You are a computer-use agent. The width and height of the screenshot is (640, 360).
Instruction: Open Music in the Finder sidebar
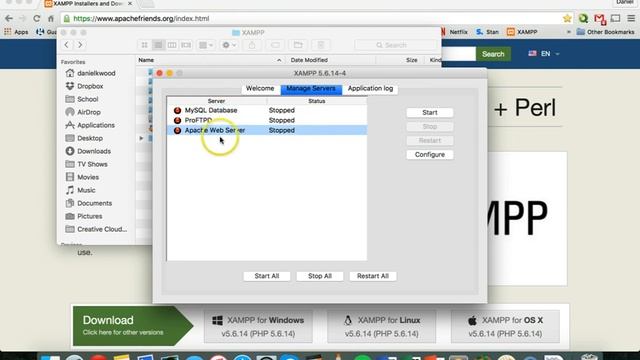pos(86,191)
